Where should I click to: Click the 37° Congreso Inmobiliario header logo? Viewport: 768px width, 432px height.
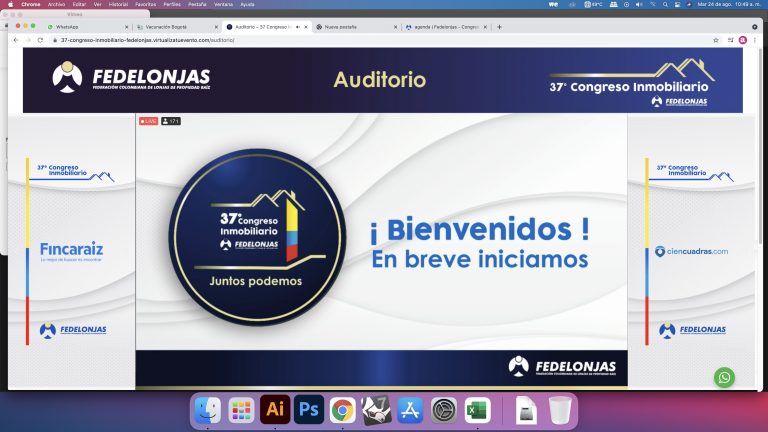(631, 82)
